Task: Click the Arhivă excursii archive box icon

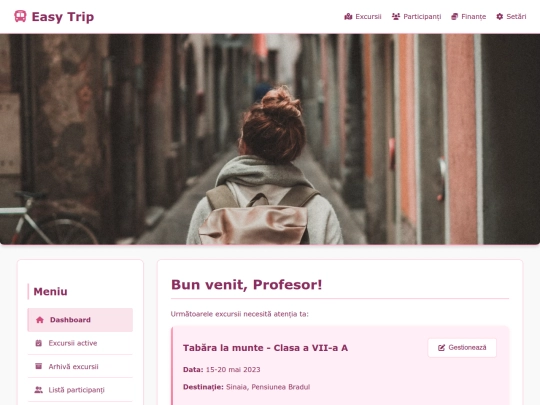Action: tap(39, 366)
